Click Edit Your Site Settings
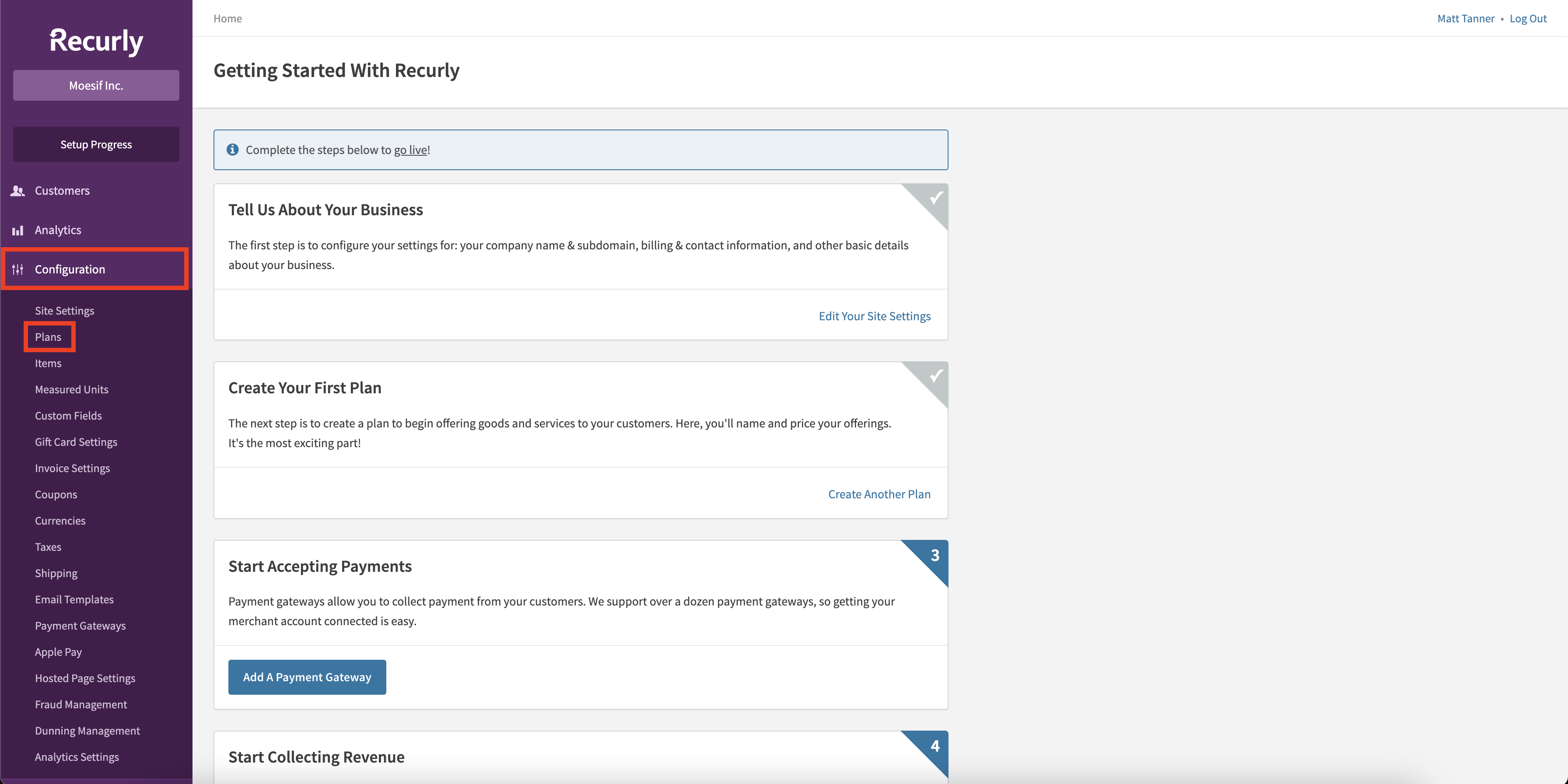 click(x=874, y=316)
